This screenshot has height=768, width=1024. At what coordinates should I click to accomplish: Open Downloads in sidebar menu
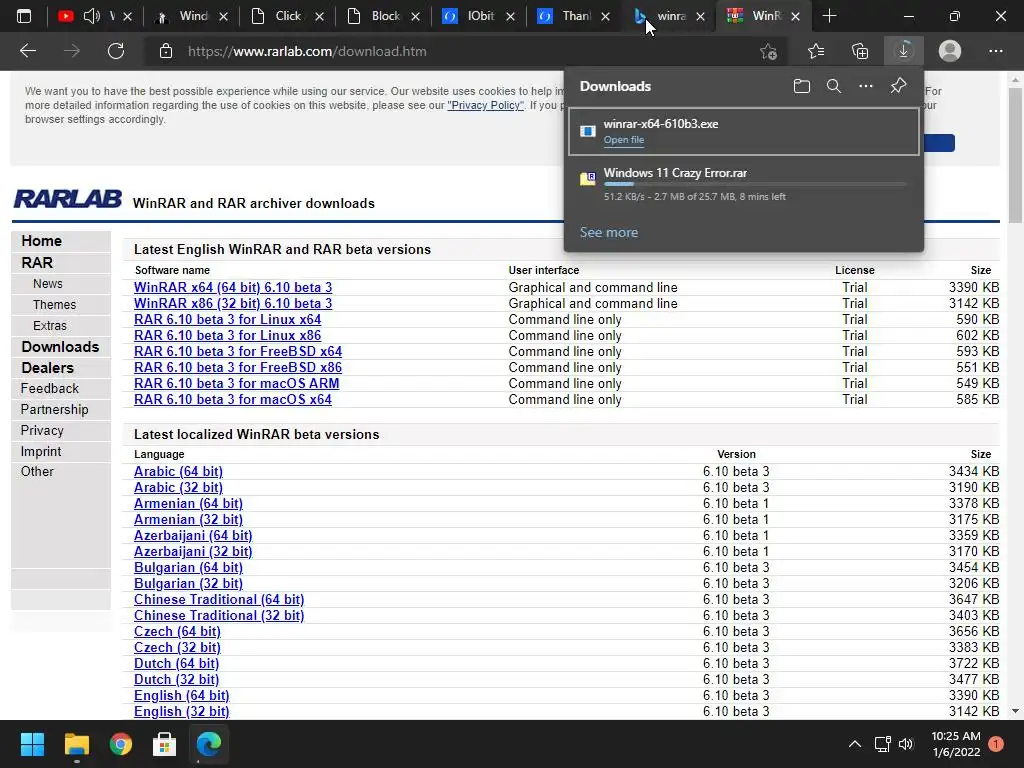60,347
